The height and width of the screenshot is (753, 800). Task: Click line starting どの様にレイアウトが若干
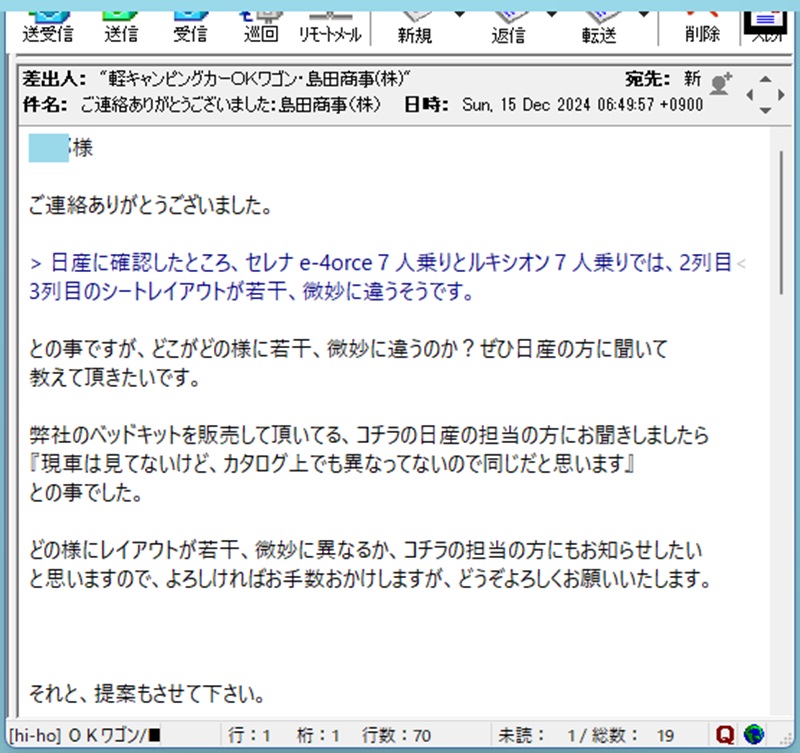(x=366, y=550)
